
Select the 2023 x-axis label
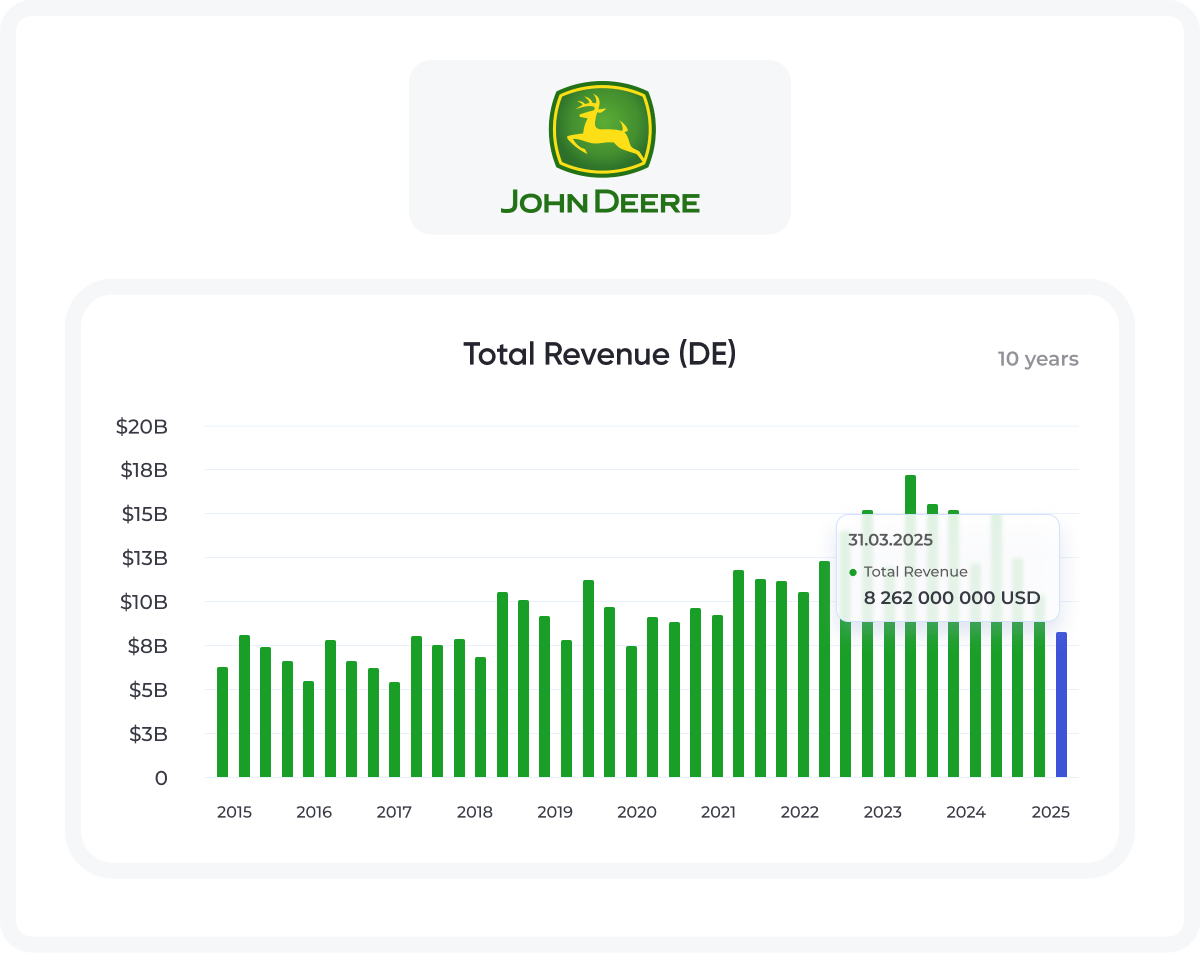tap(883, 812)
